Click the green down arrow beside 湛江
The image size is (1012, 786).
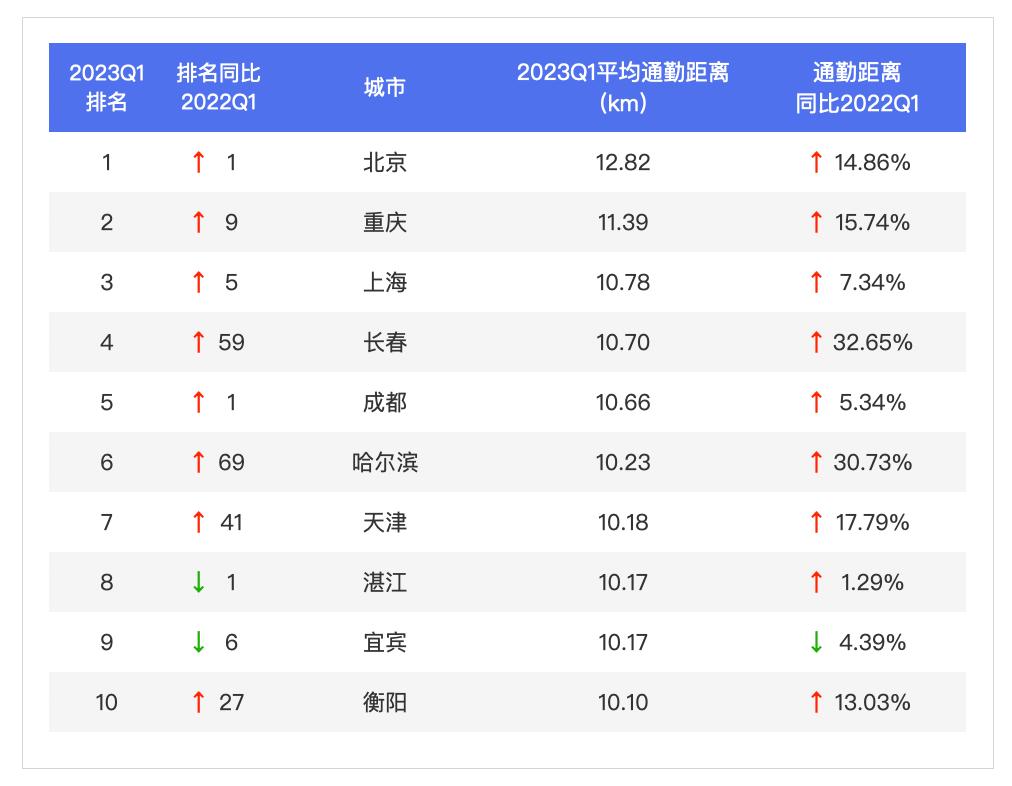200,583
